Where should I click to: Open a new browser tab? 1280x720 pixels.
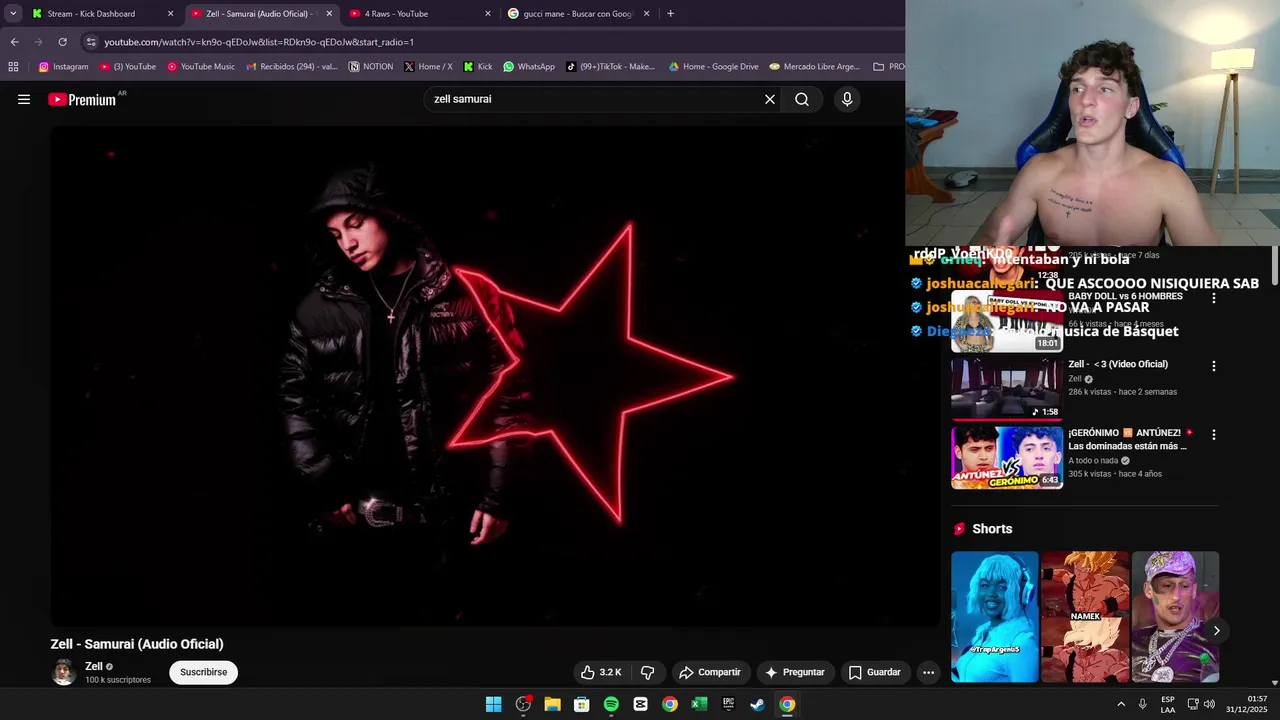pyautogui.click(x=670, y=14)
